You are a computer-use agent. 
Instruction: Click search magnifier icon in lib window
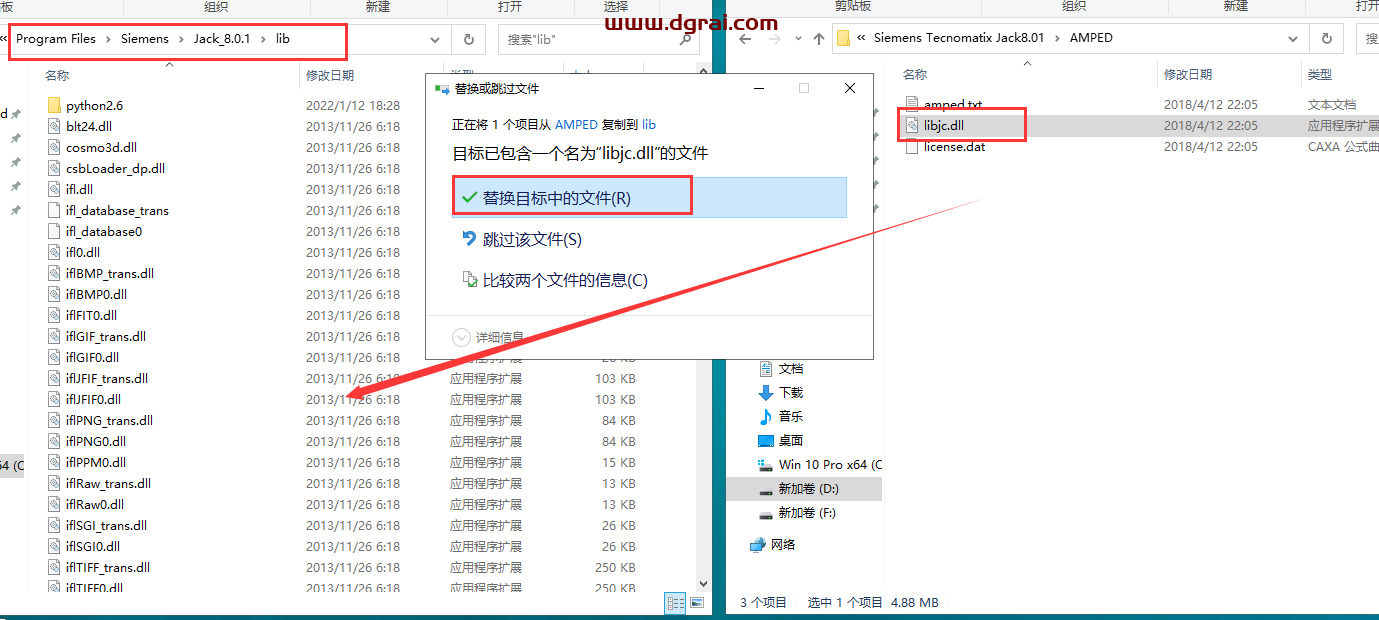[x=686, y=39]
